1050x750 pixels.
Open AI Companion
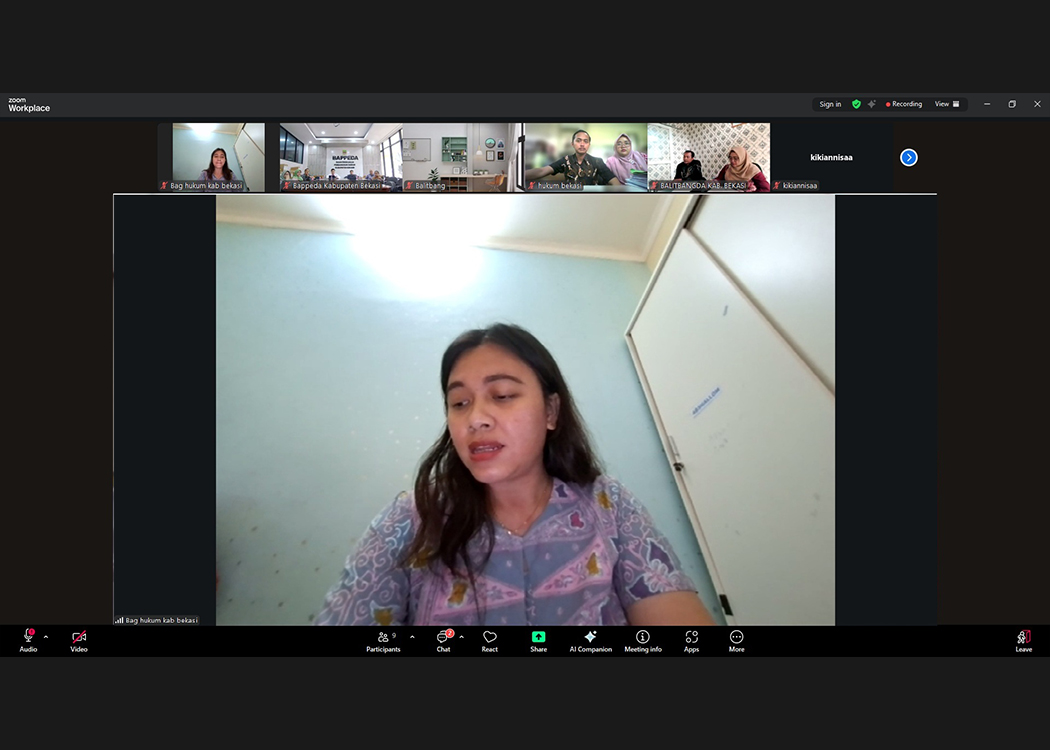(590, 640)
